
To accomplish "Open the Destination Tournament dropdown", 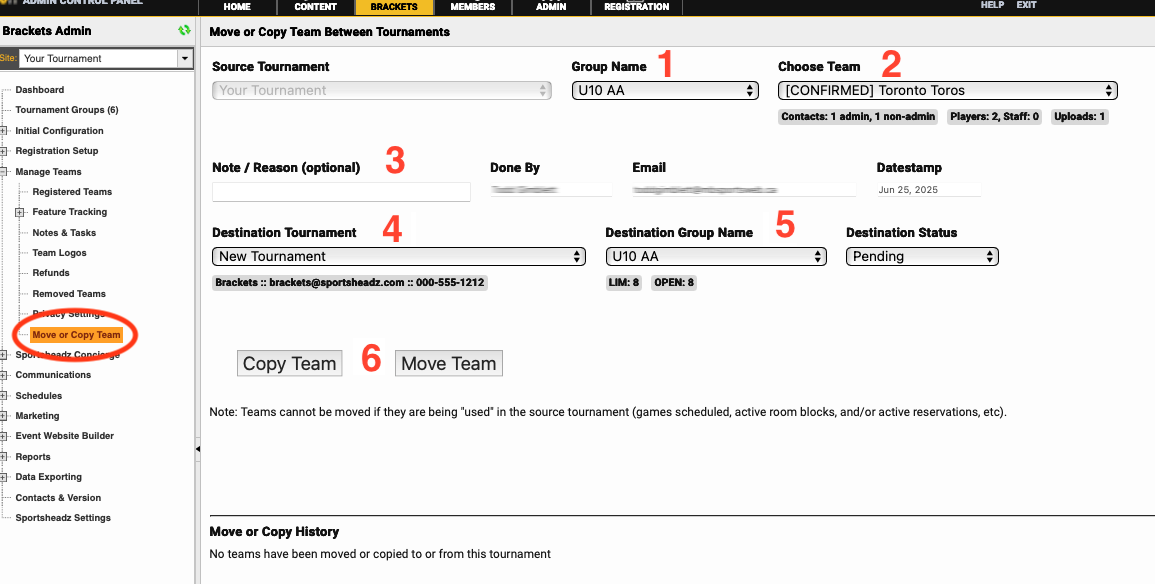I will click(399, 256).
